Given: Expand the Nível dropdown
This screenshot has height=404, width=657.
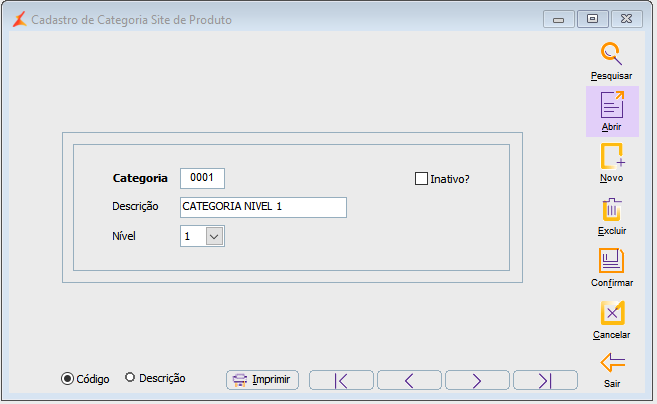Looking at the screenshot, I should 214,236.
